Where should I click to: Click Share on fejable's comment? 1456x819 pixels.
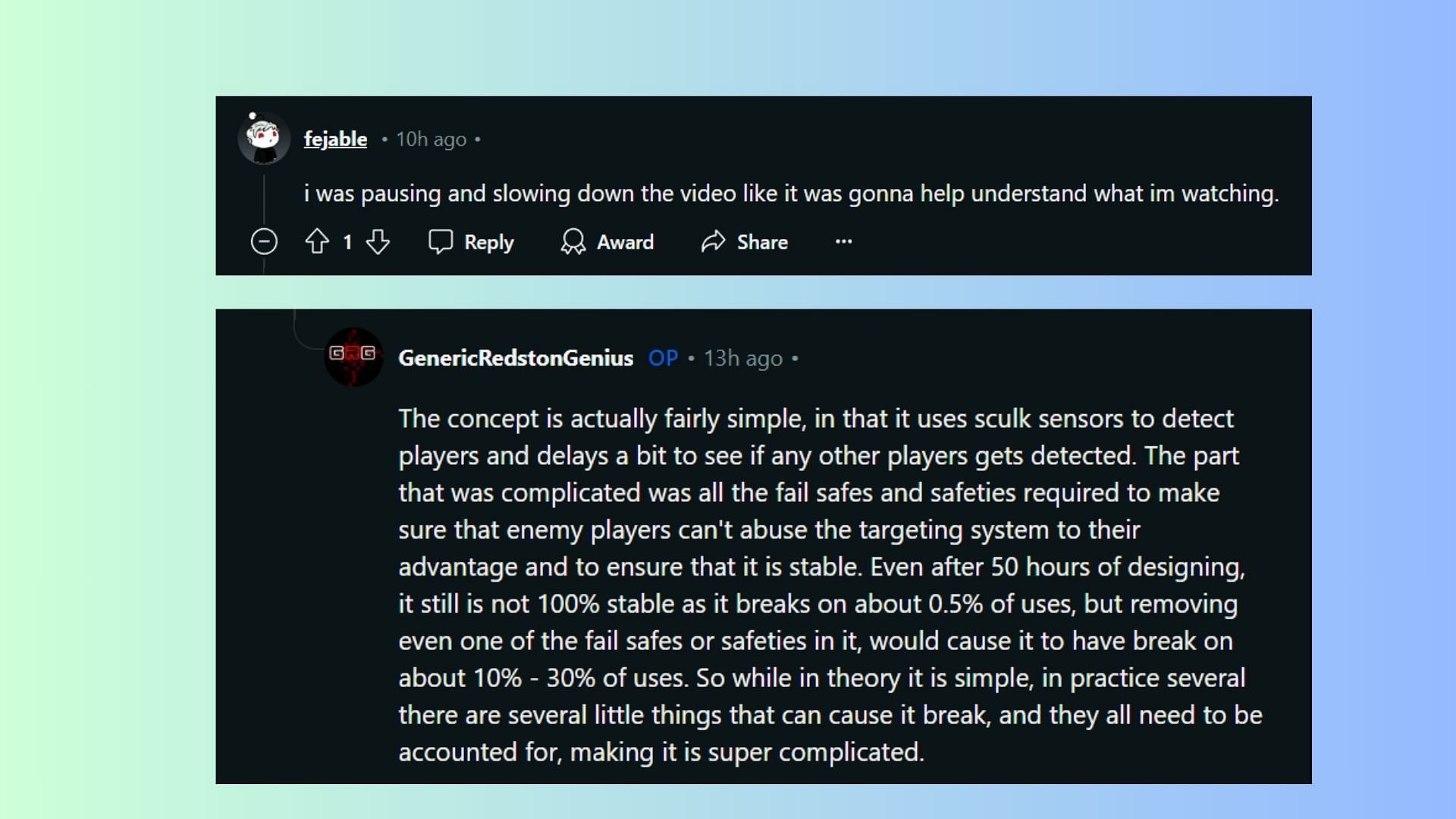pos(744,241)
